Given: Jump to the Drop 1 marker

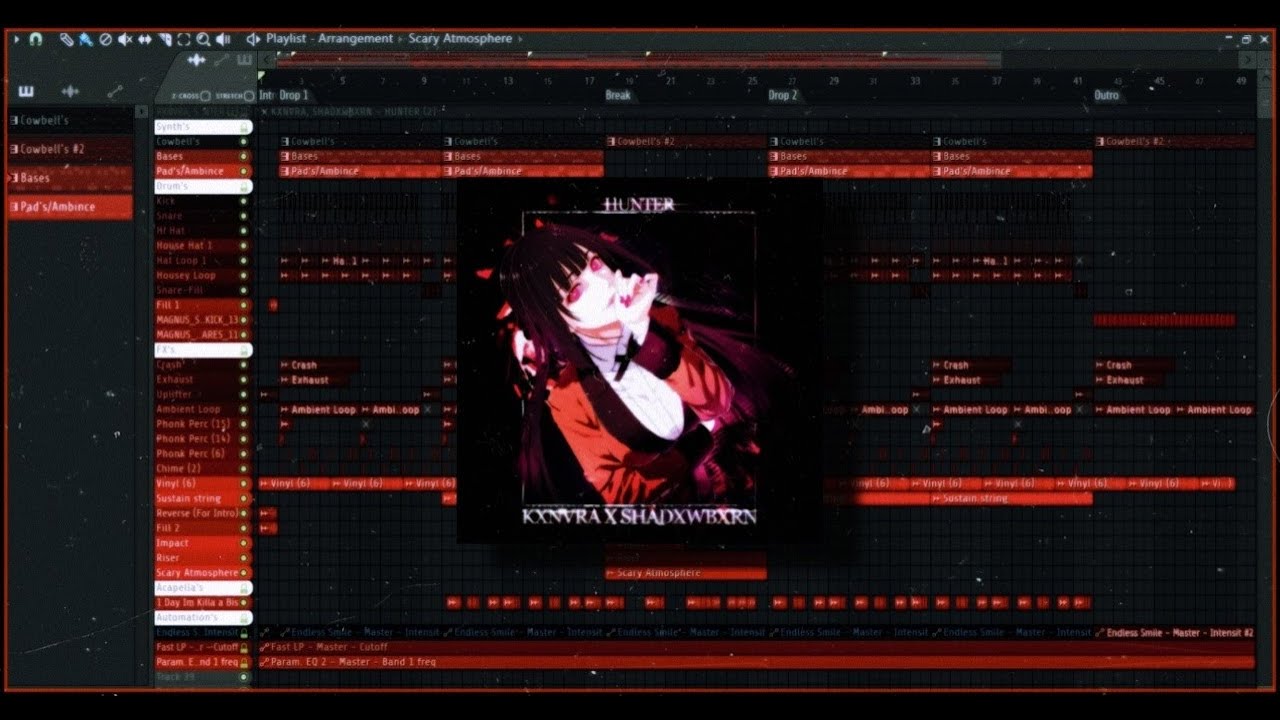Looking at the screenshot, I should pyautogui.click(x=294, y=96).
